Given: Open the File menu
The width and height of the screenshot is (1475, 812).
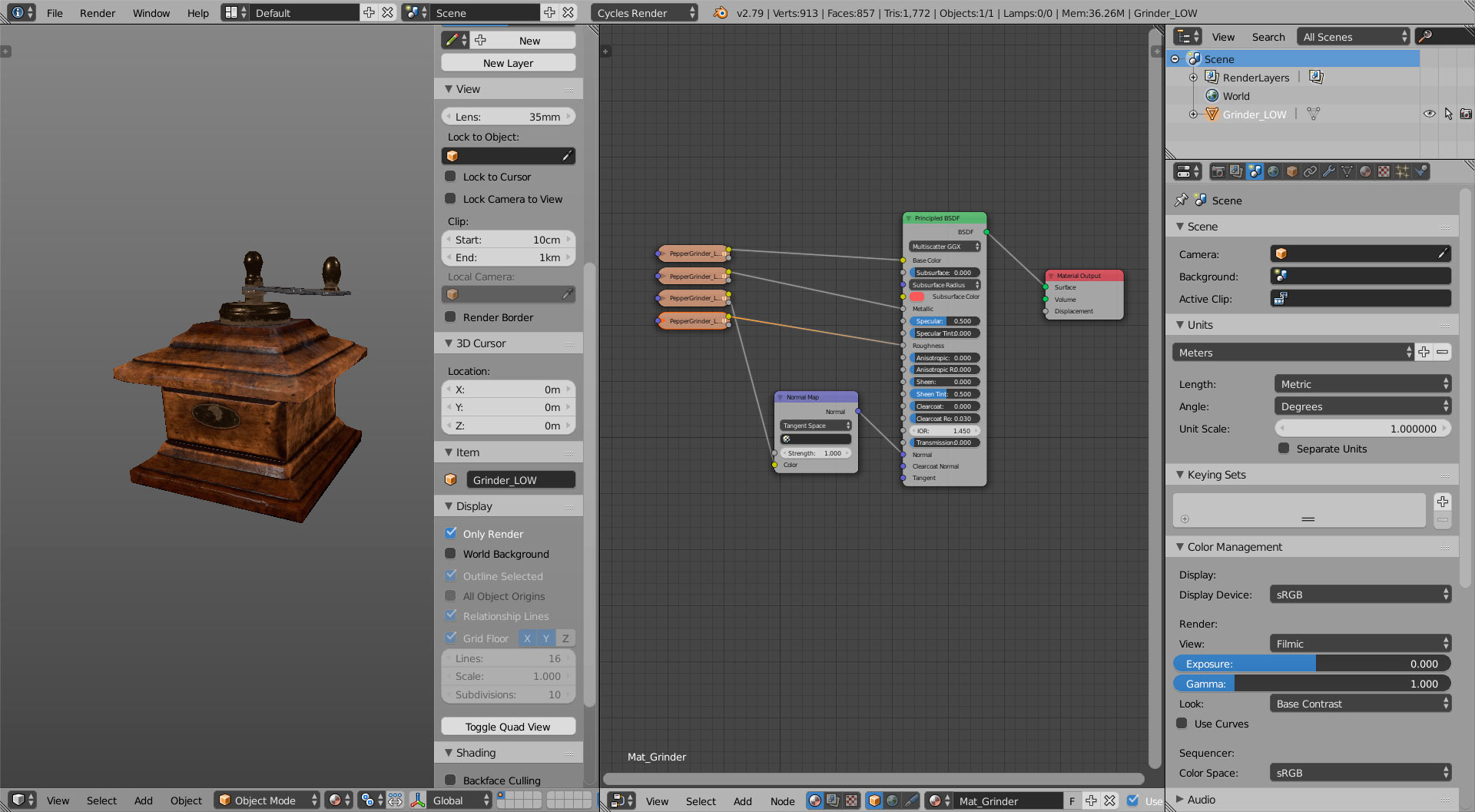Looking at the screenshot, I should [55, 13].
